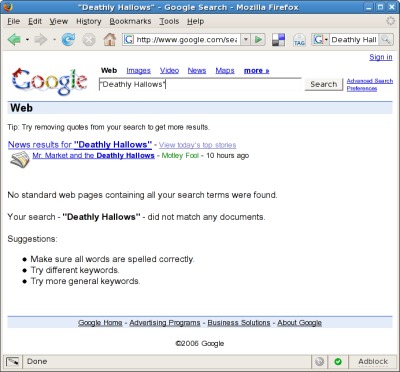
Task: Click the TAG toolbar icon
Action: click(299, 40)
